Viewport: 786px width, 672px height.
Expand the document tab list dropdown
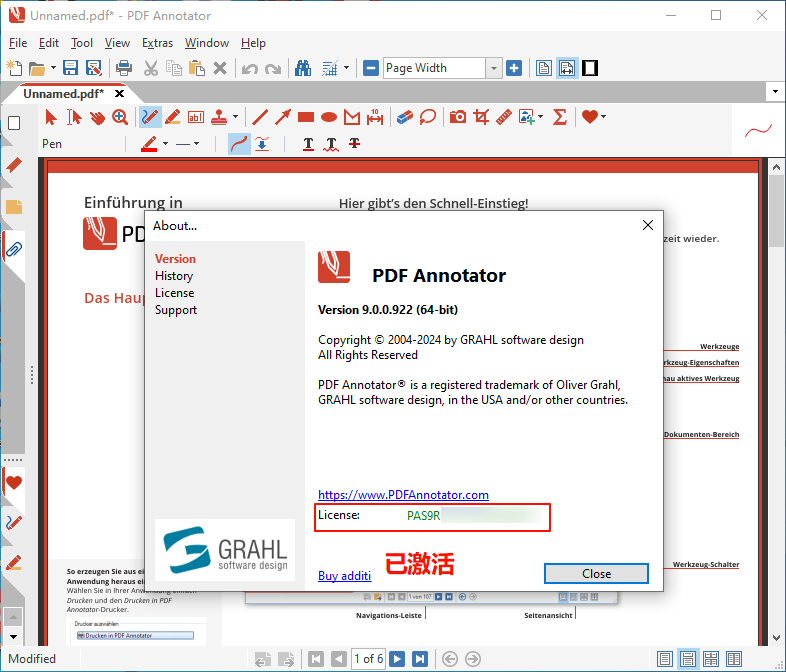point(775,92)
